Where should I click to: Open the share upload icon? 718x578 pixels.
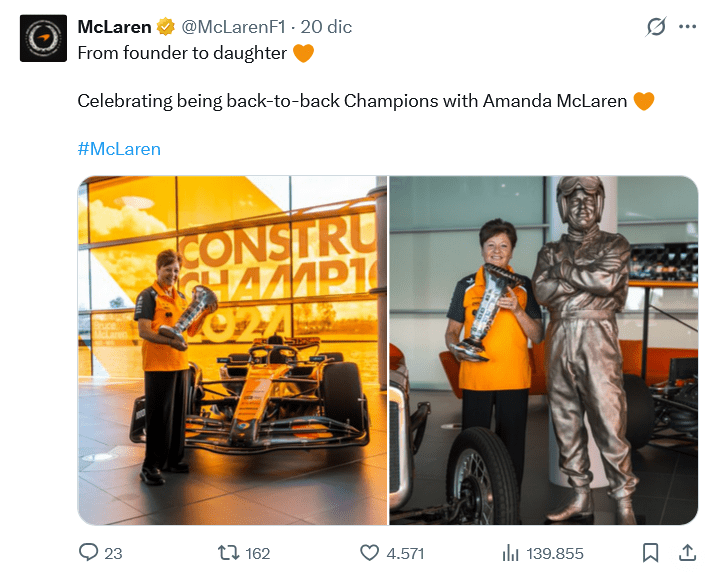(x=687, y=552)
